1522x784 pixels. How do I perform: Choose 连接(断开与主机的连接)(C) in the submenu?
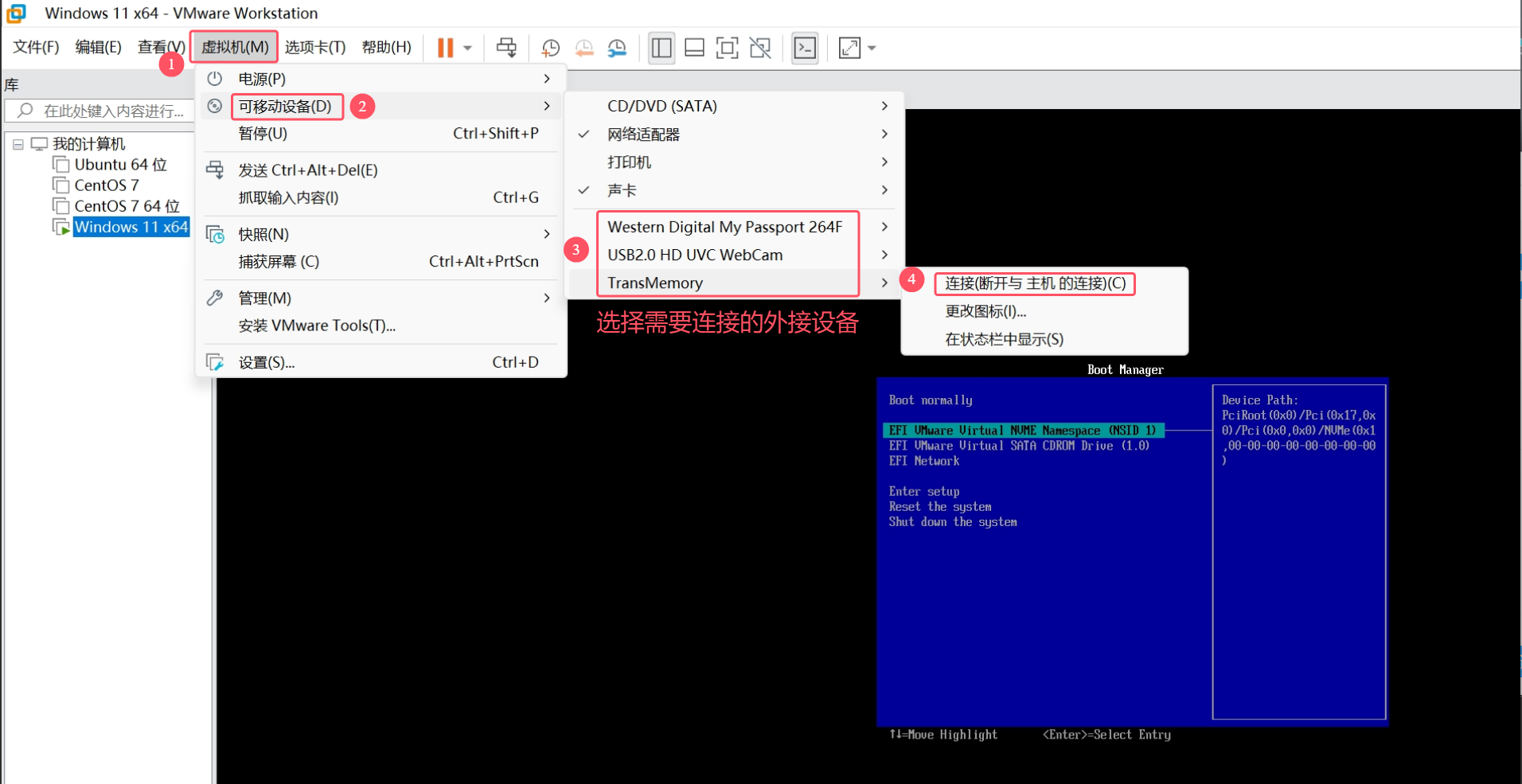coord(1035,283)
